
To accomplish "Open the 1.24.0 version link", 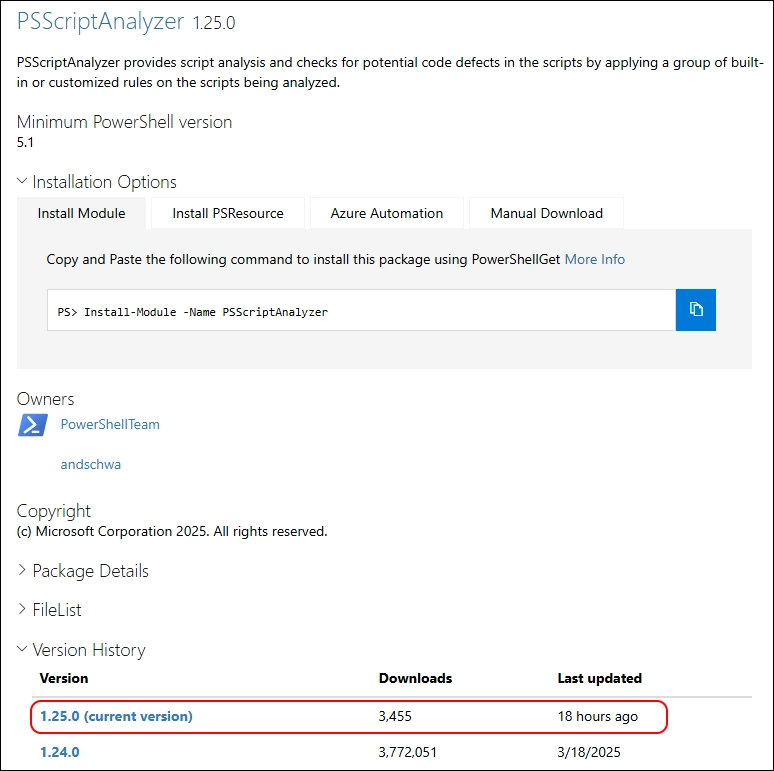I will click(59, 752).
